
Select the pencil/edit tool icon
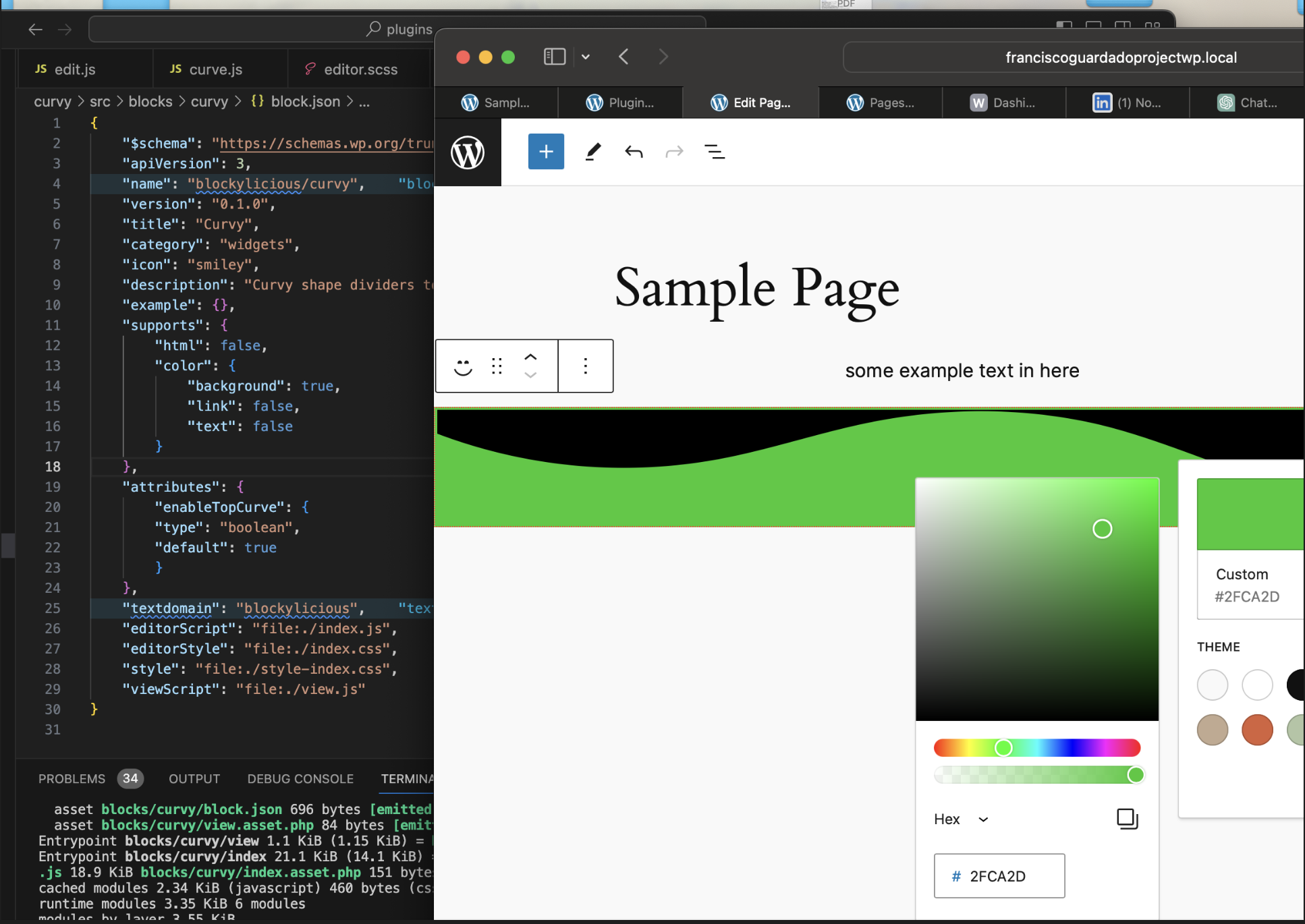coord(592,152)
